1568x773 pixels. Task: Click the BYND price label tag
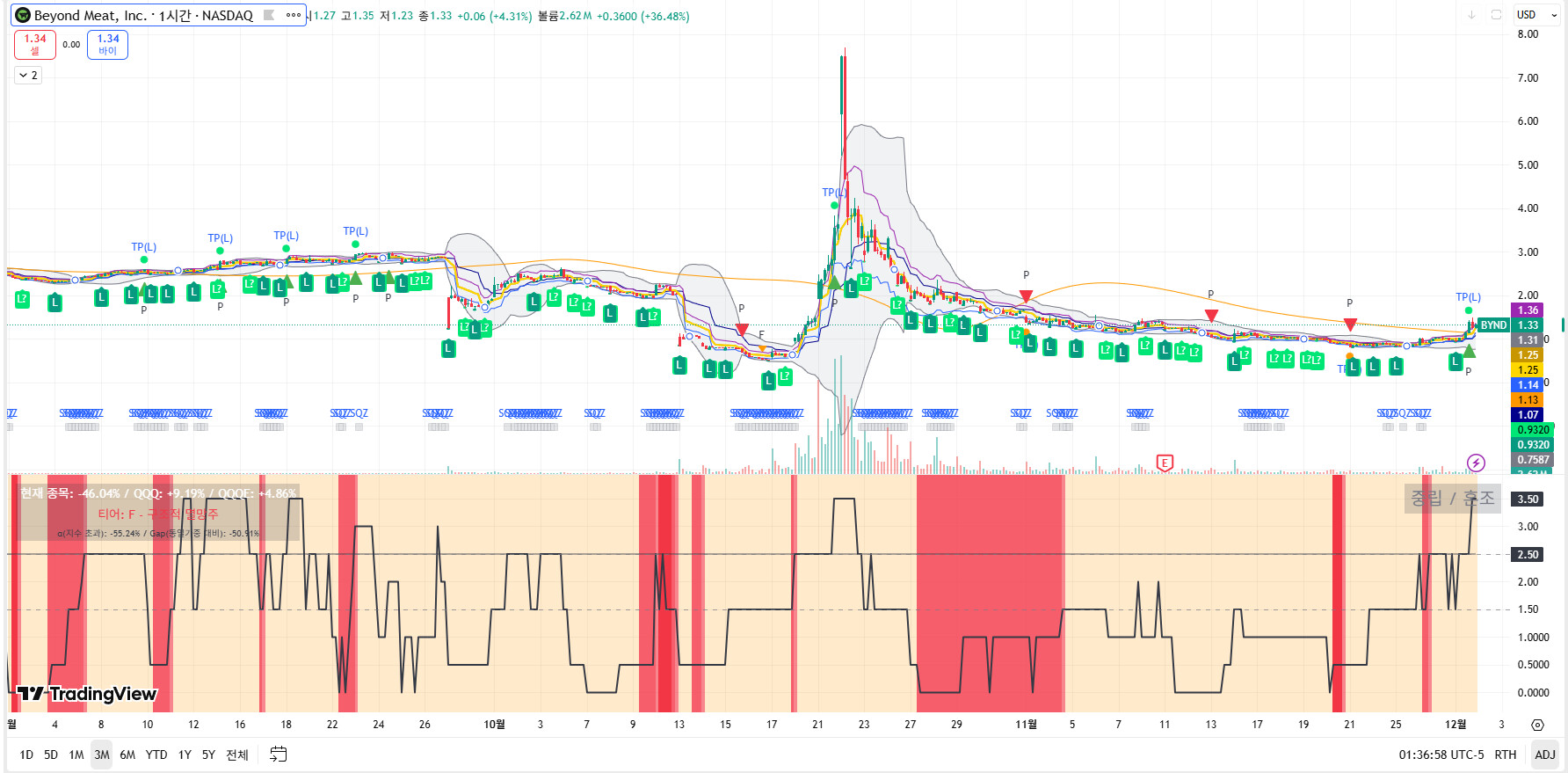pos(1493,325)
